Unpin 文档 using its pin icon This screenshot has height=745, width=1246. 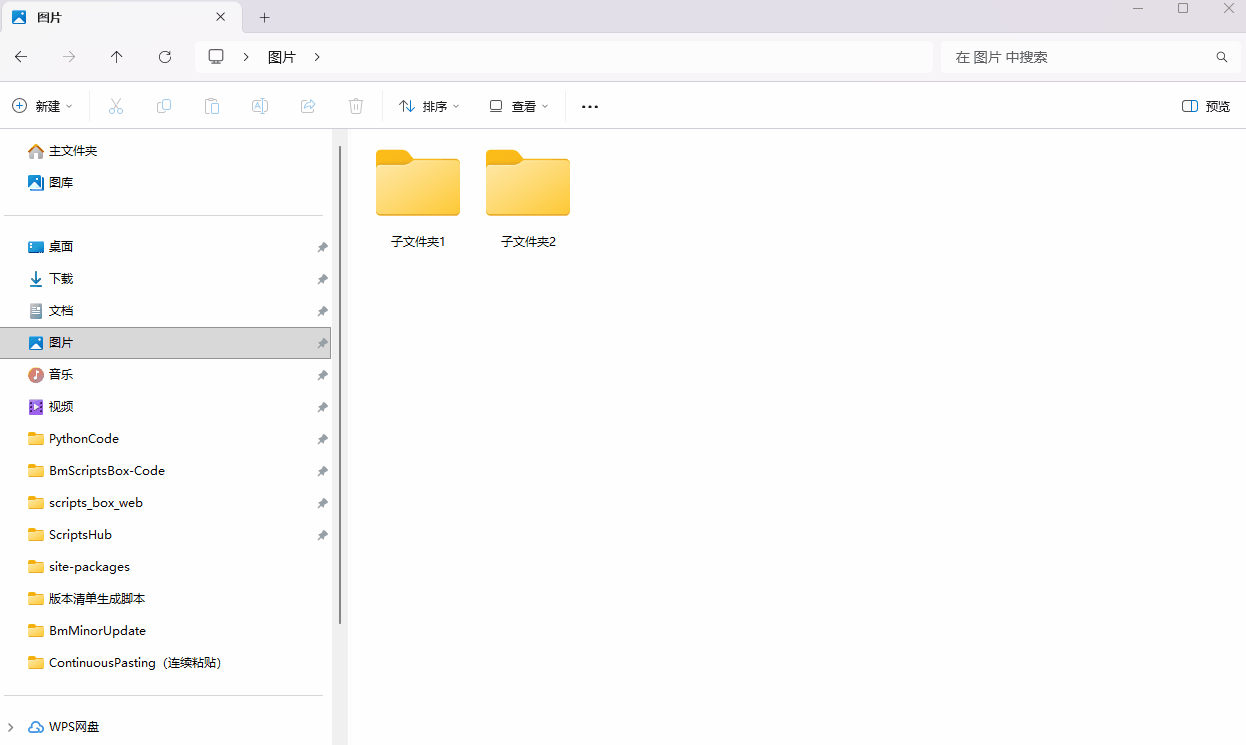(x=322, y=311)
